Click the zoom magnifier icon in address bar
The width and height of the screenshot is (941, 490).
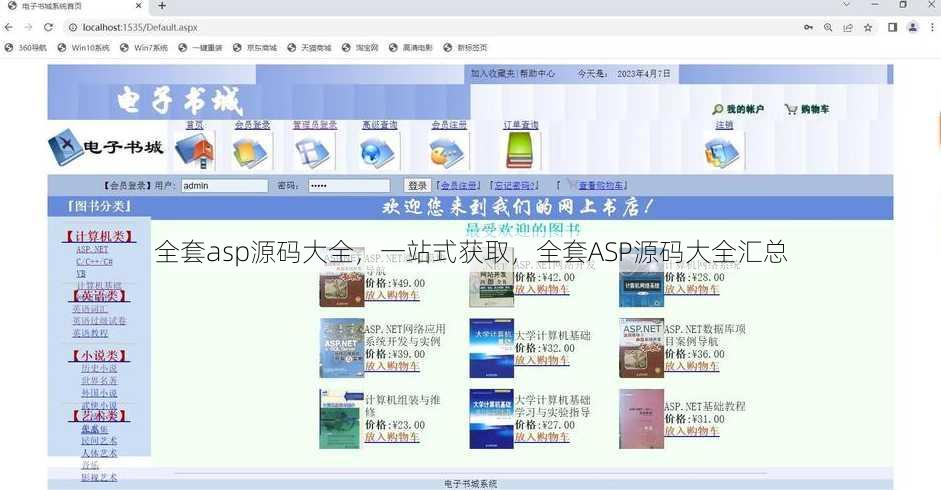pyautogui.click(x=828, y=27)
